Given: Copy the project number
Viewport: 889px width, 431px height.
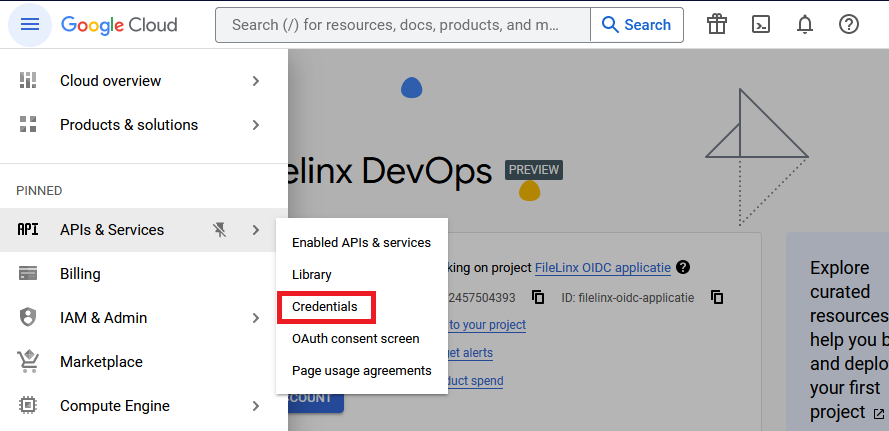Looking at the screenshot, I should [538, 297].
